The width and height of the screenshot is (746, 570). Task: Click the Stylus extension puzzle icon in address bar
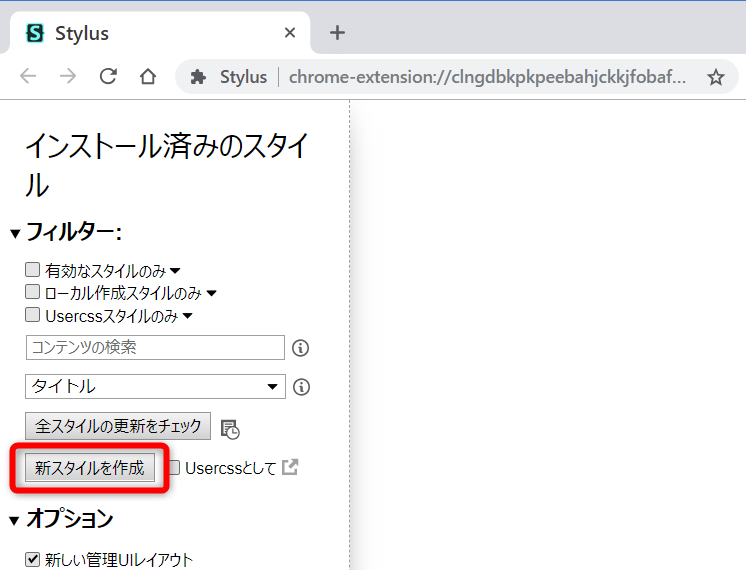[198, 77]
